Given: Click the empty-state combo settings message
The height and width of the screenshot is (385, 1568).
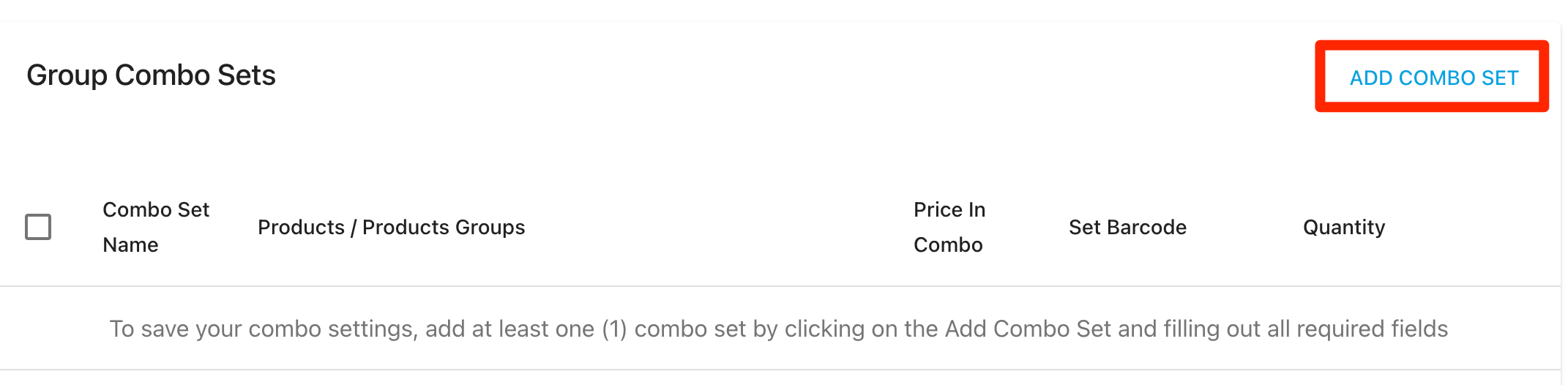Looking at the screenshot, I should (778, 329).
